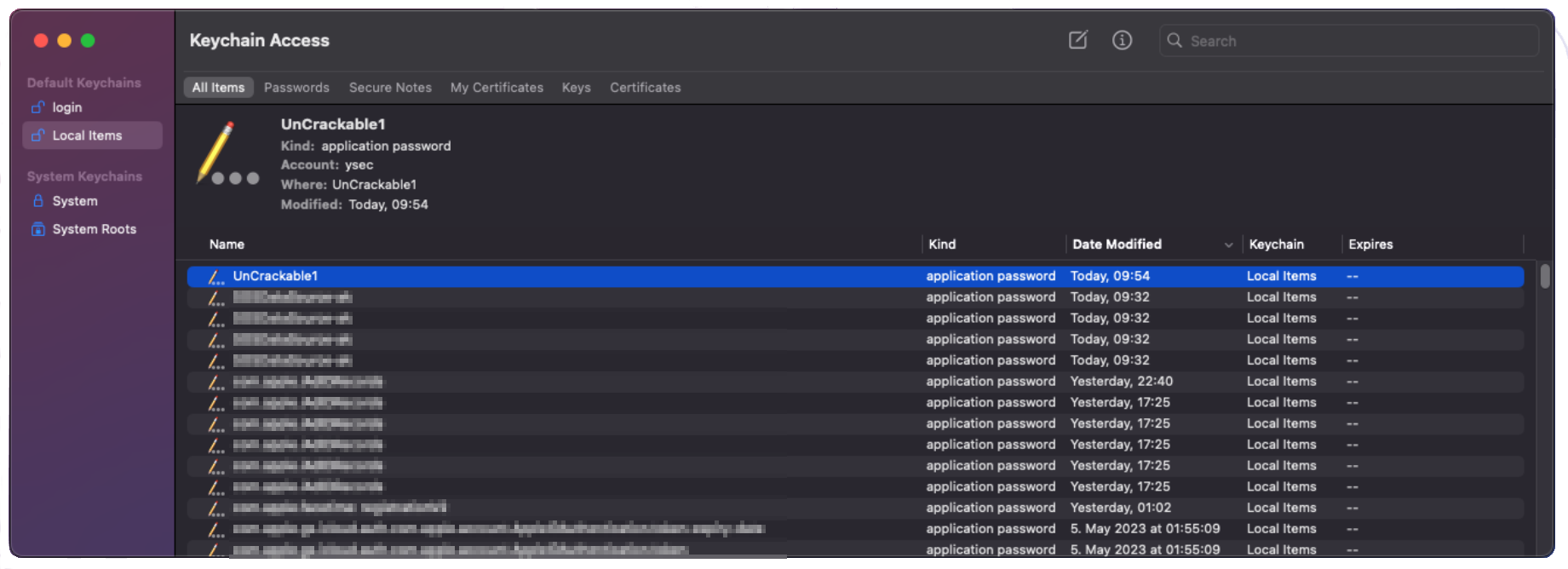Image resolution: width=1568 pixels, height=569 pixels.
Task: Sort the list by Name column
Action: [227, 244]
